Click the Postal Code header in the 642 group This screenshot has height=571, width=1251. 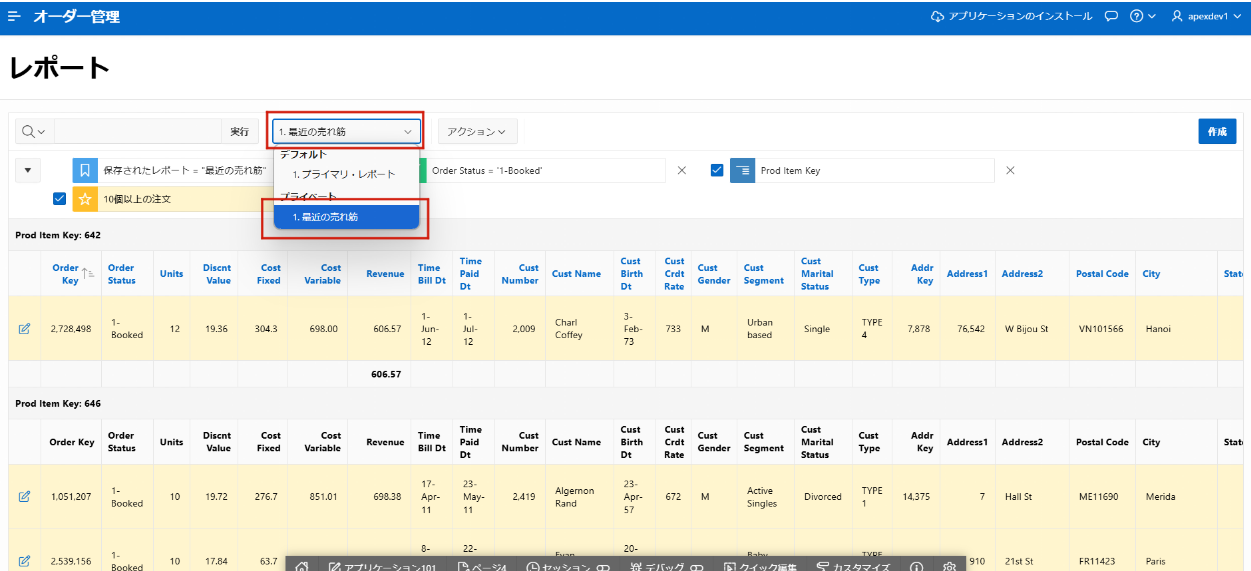pyautogui.click(x=1102, y=274)
